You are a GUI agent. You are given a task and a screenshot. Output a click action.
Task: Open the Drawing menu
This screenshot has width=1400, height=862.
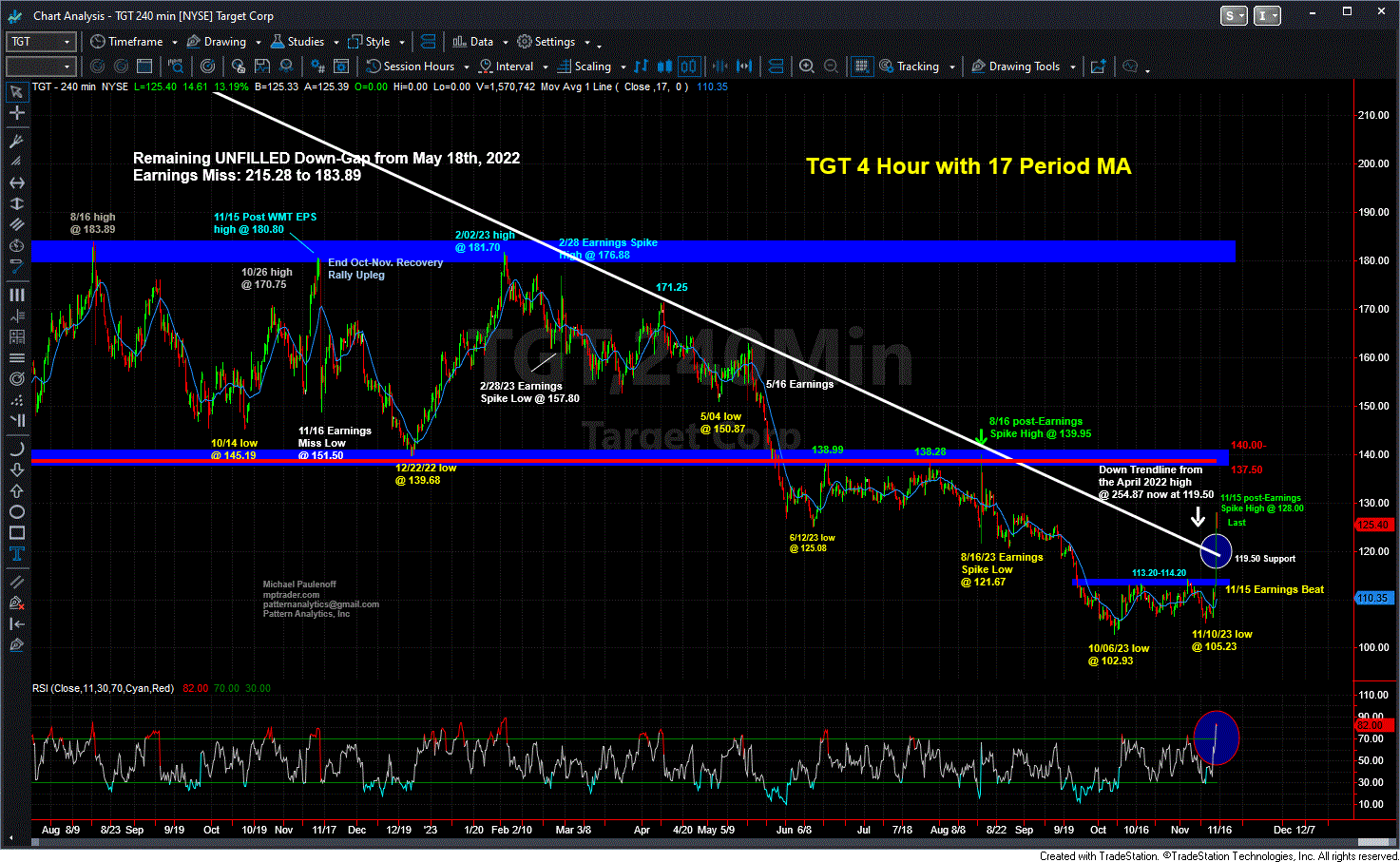[218, 42]
